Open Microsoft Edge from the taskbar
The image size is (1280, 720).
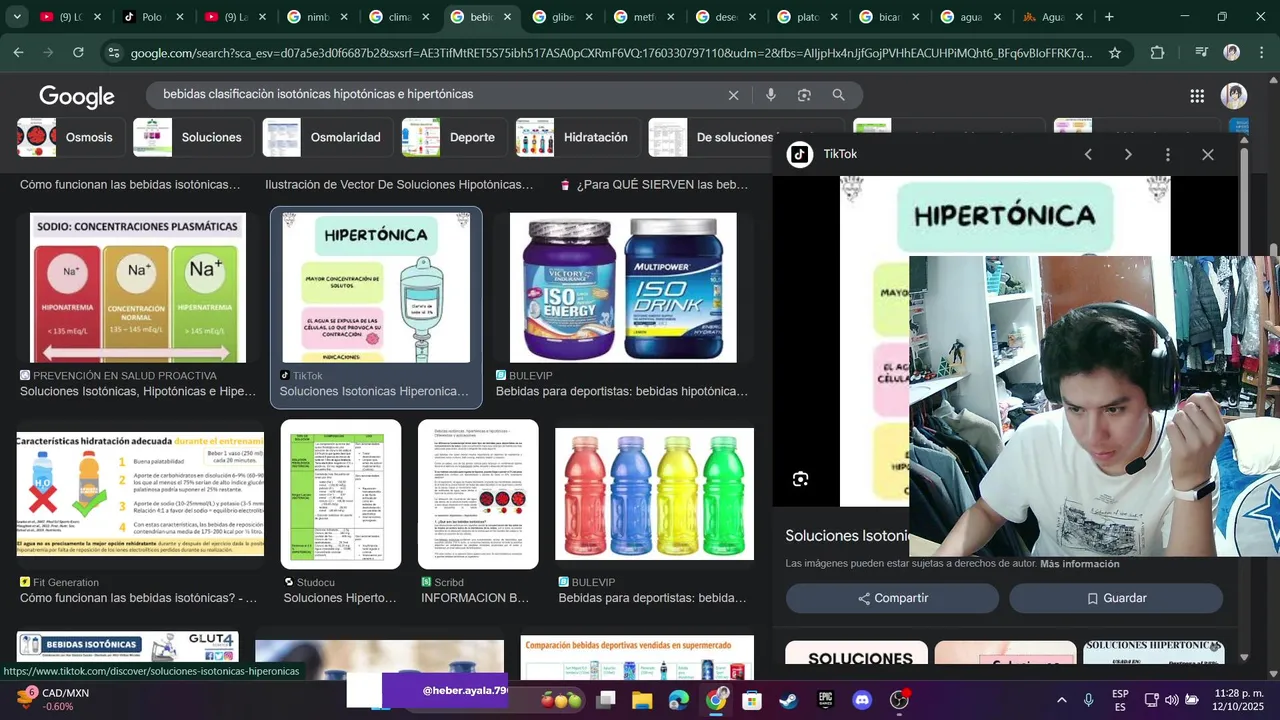(679, 700)
